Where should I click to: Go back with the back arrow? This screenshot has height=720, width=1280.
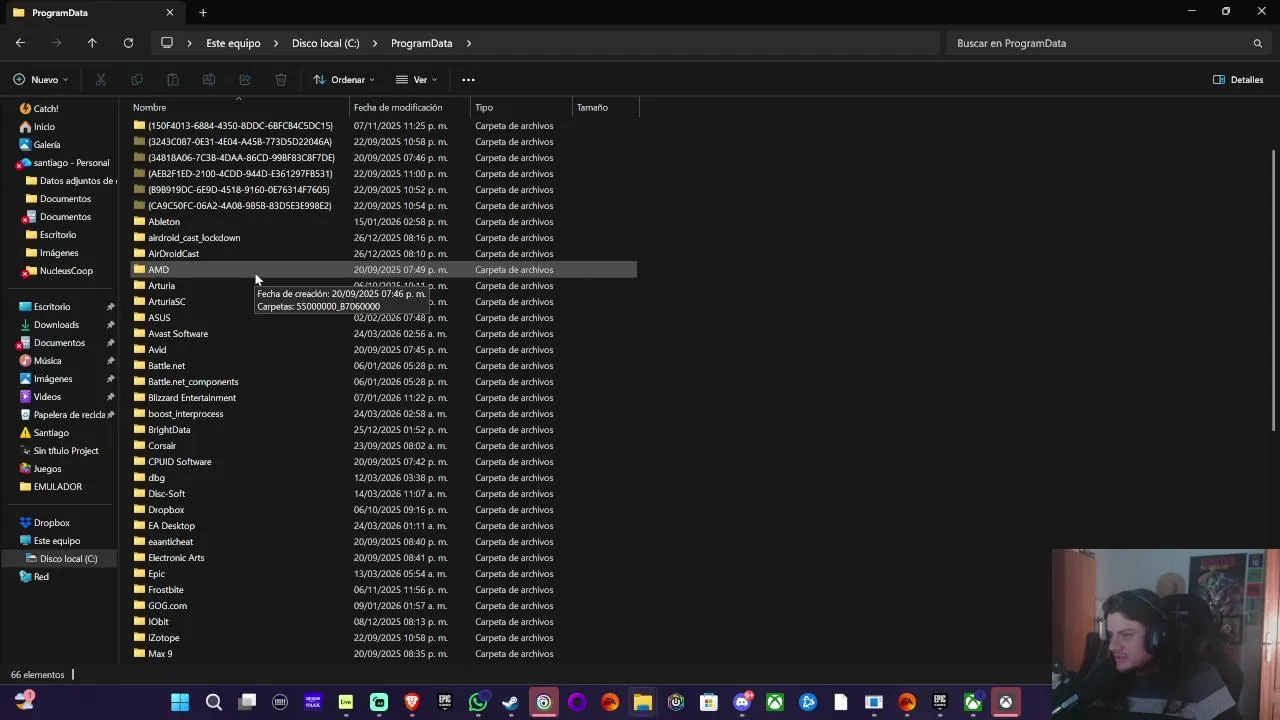point(20,43)
